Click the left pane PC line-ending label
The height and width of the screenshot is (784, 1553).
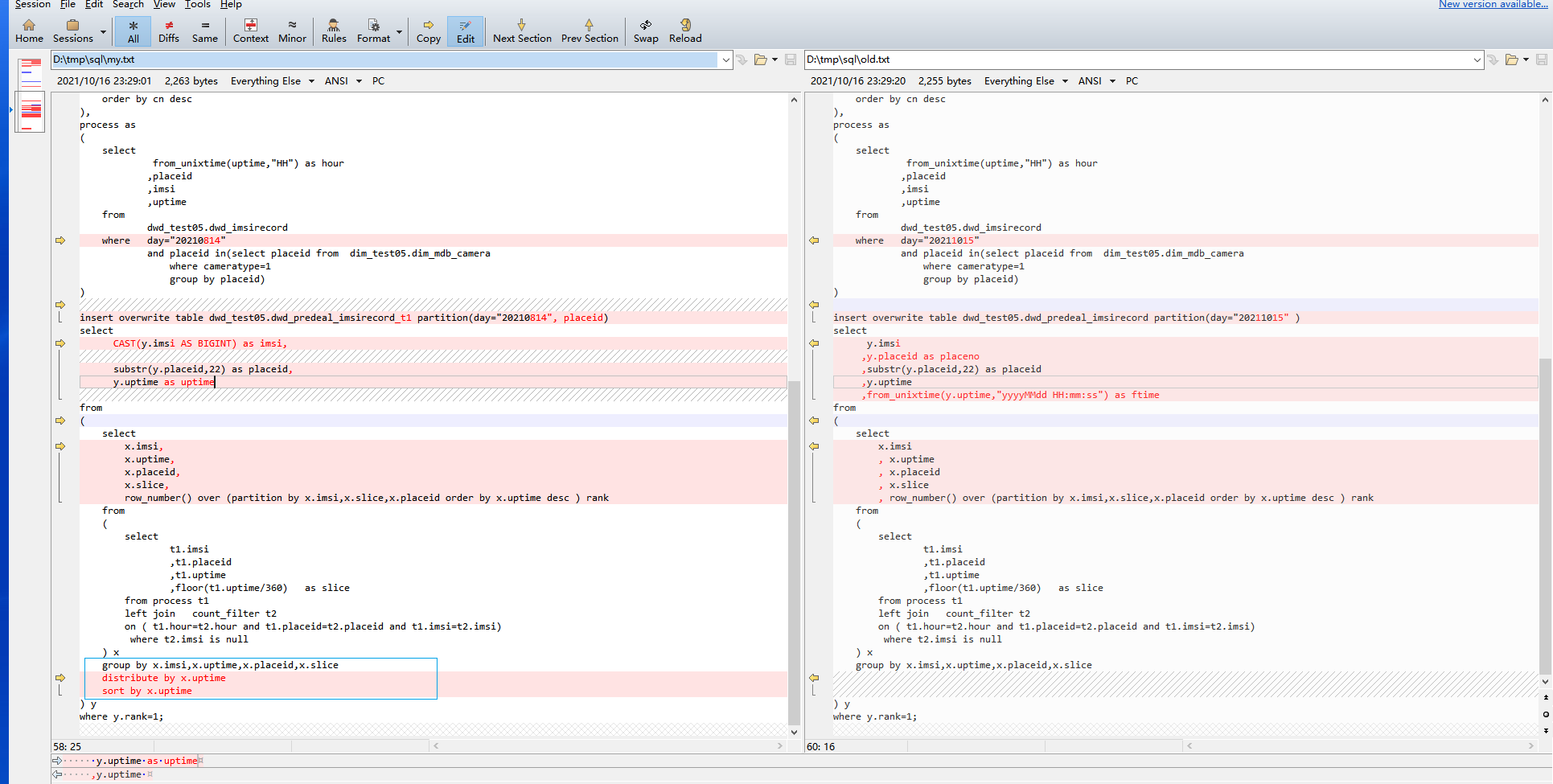378,81
